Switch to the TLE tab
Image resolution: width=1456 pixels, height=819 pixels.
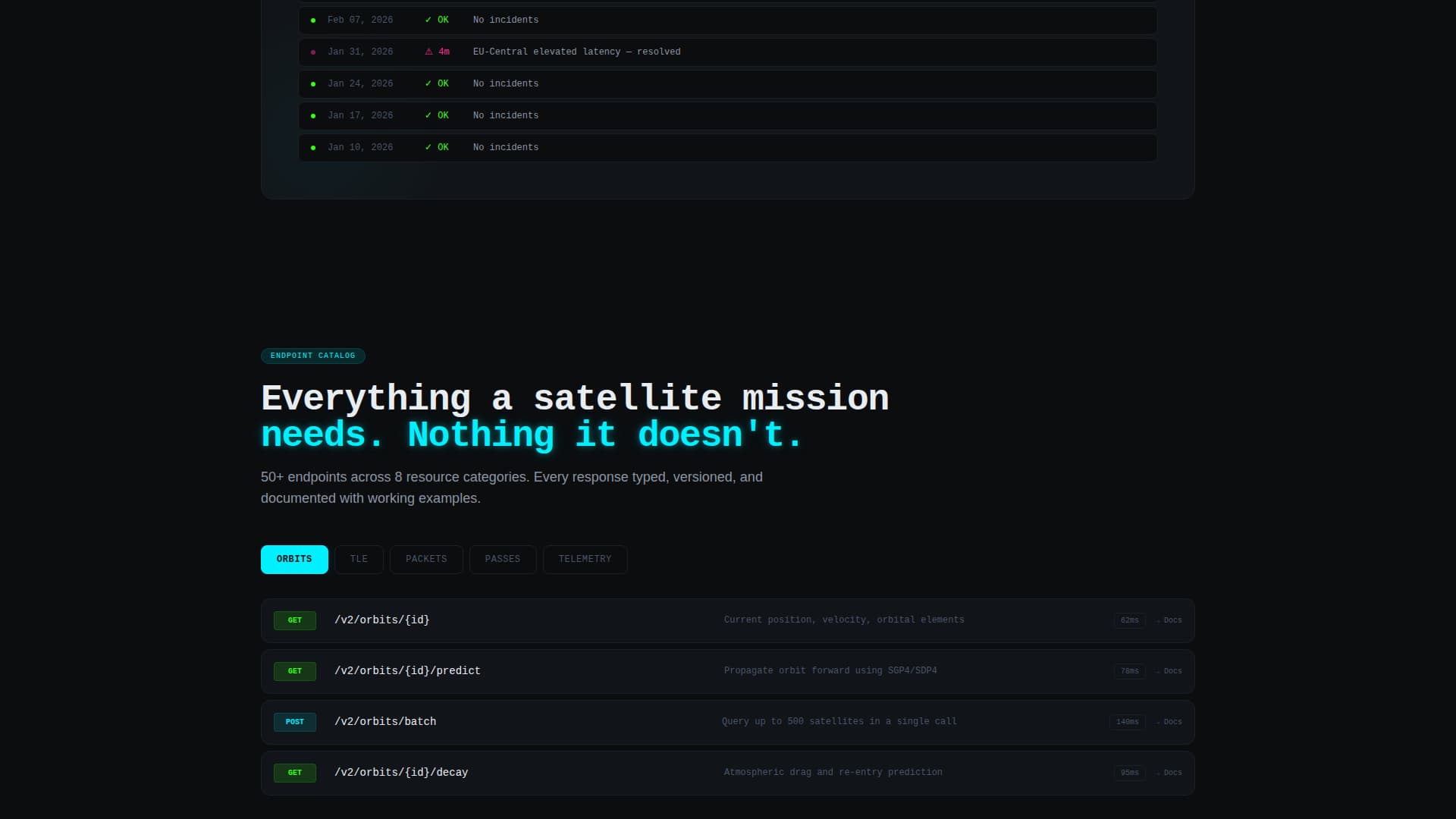[x=359, y=560]
